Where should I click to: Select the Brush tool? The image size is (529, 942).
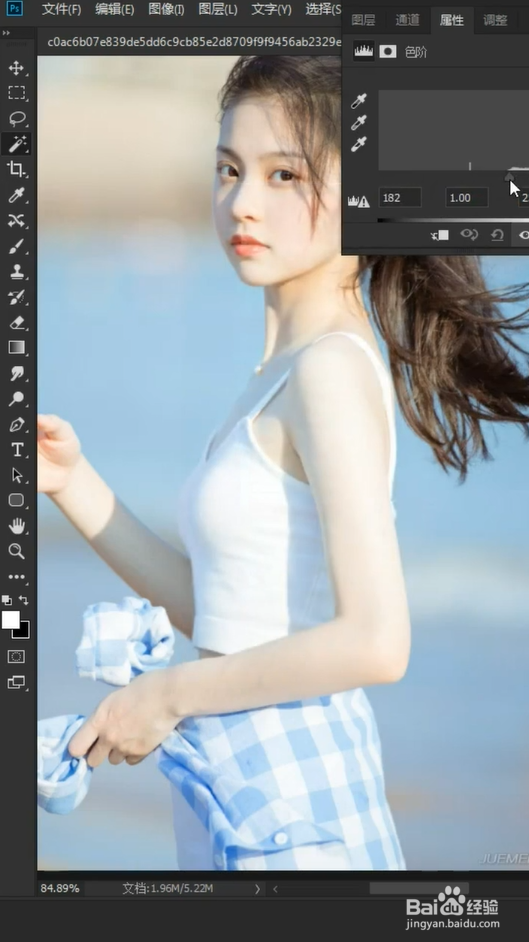[x=16, y=246]
